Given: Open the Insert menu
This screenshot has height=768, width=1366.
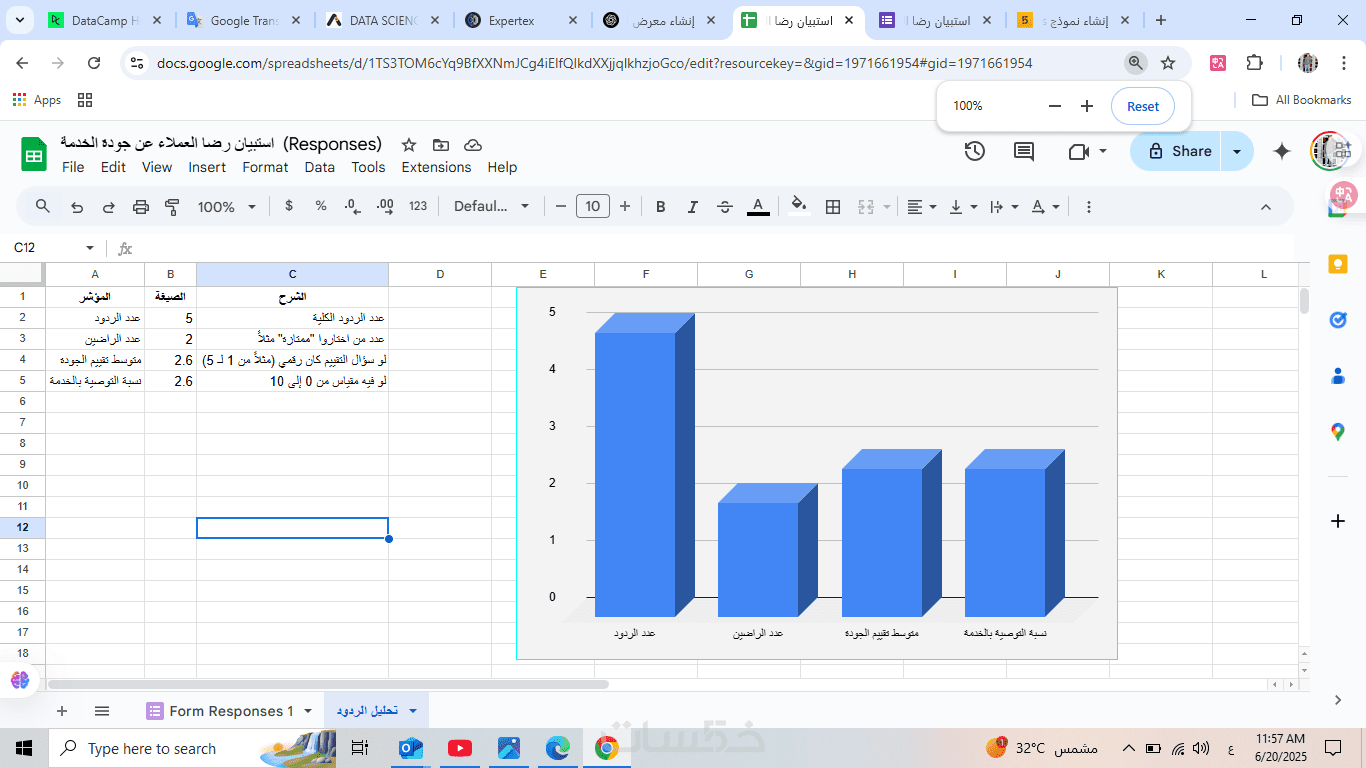Looking at the screenshot, I should click(207, 167).
